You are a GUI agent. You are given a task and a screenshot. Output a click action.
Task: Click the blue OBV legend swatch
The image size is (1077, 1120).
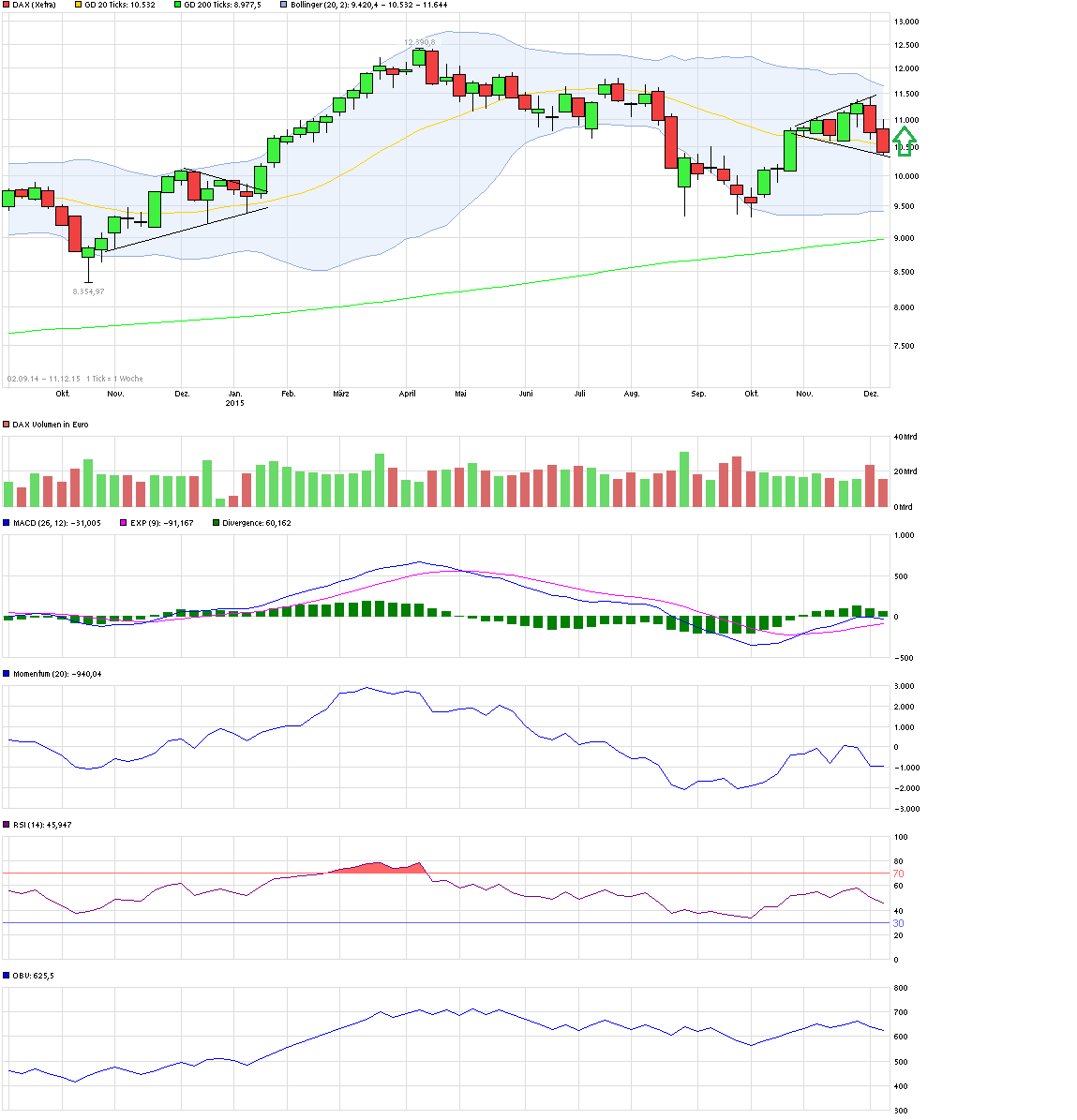coord(7,975)
